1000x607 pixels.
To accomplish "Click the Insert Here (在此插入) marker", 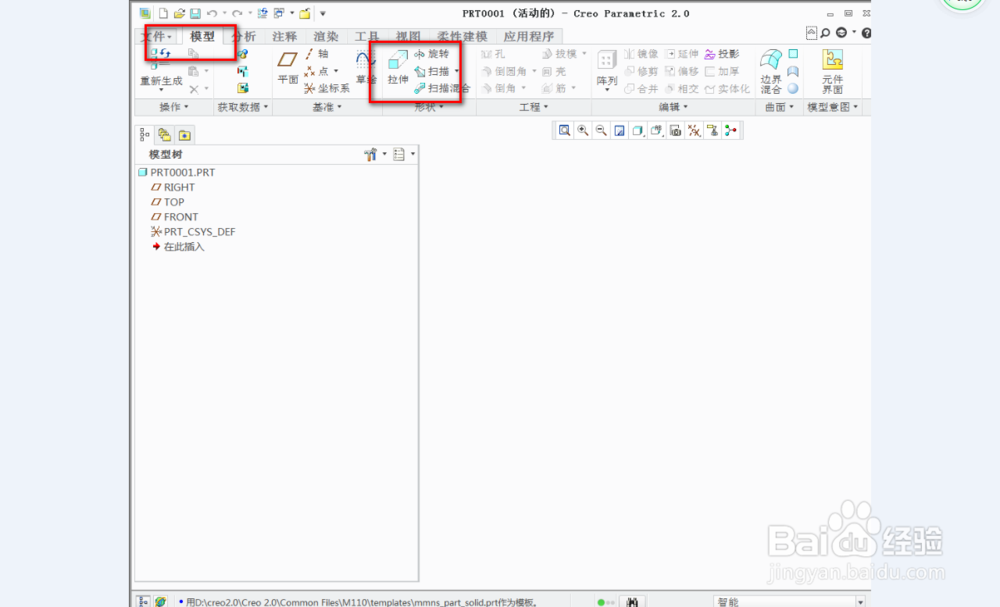I will coord(179,247).
